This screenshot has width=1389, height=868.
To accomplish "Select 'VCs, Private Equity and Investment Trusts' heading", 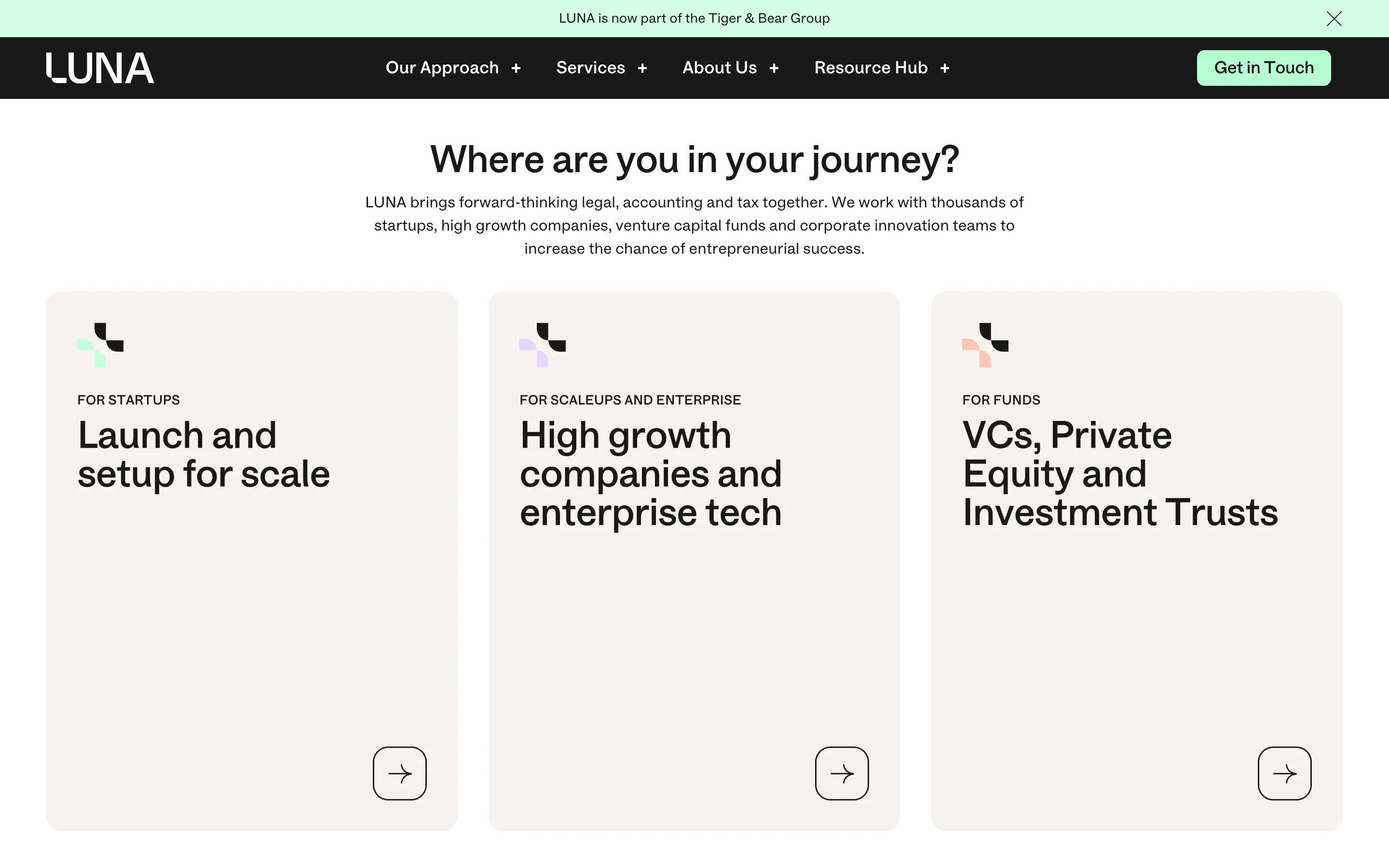I will pyautogui.click(x=1120, y=473).
